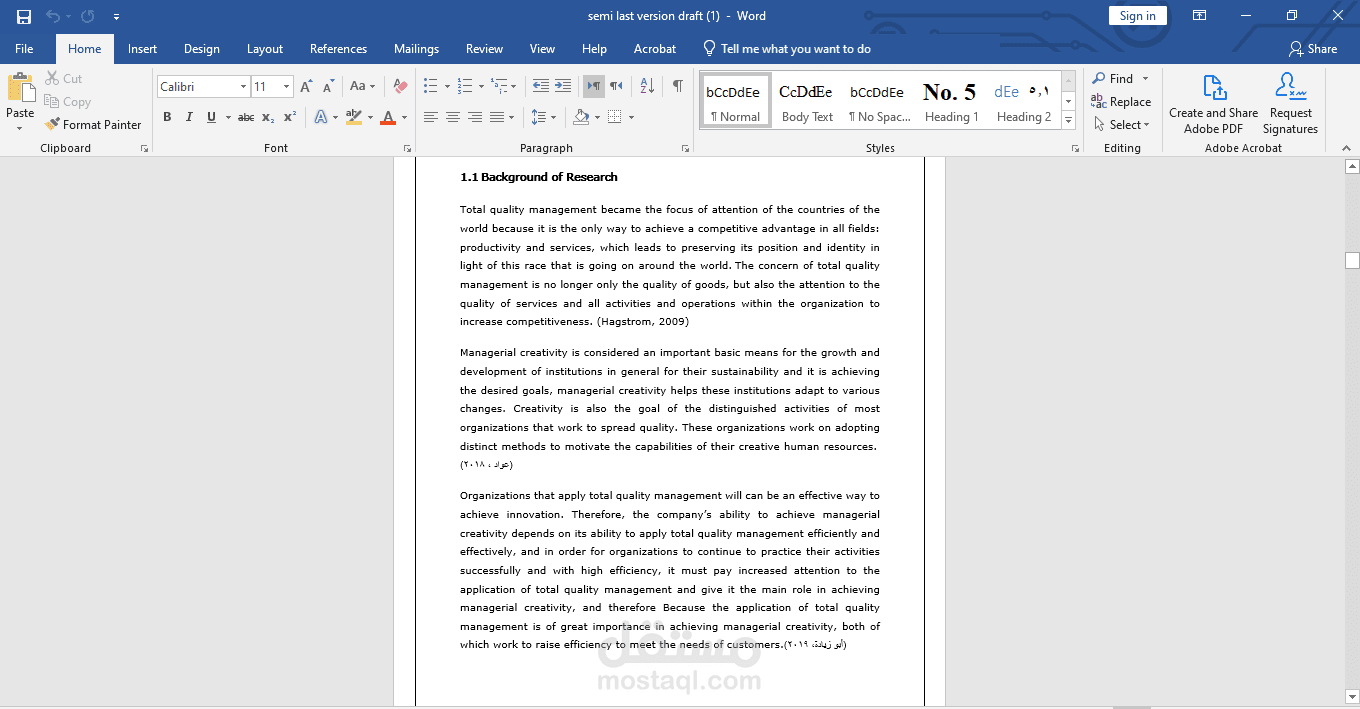Apply superscript formatting
Image resolution: width=1360 pixels, height=709 pixels.
click(290, 117)
